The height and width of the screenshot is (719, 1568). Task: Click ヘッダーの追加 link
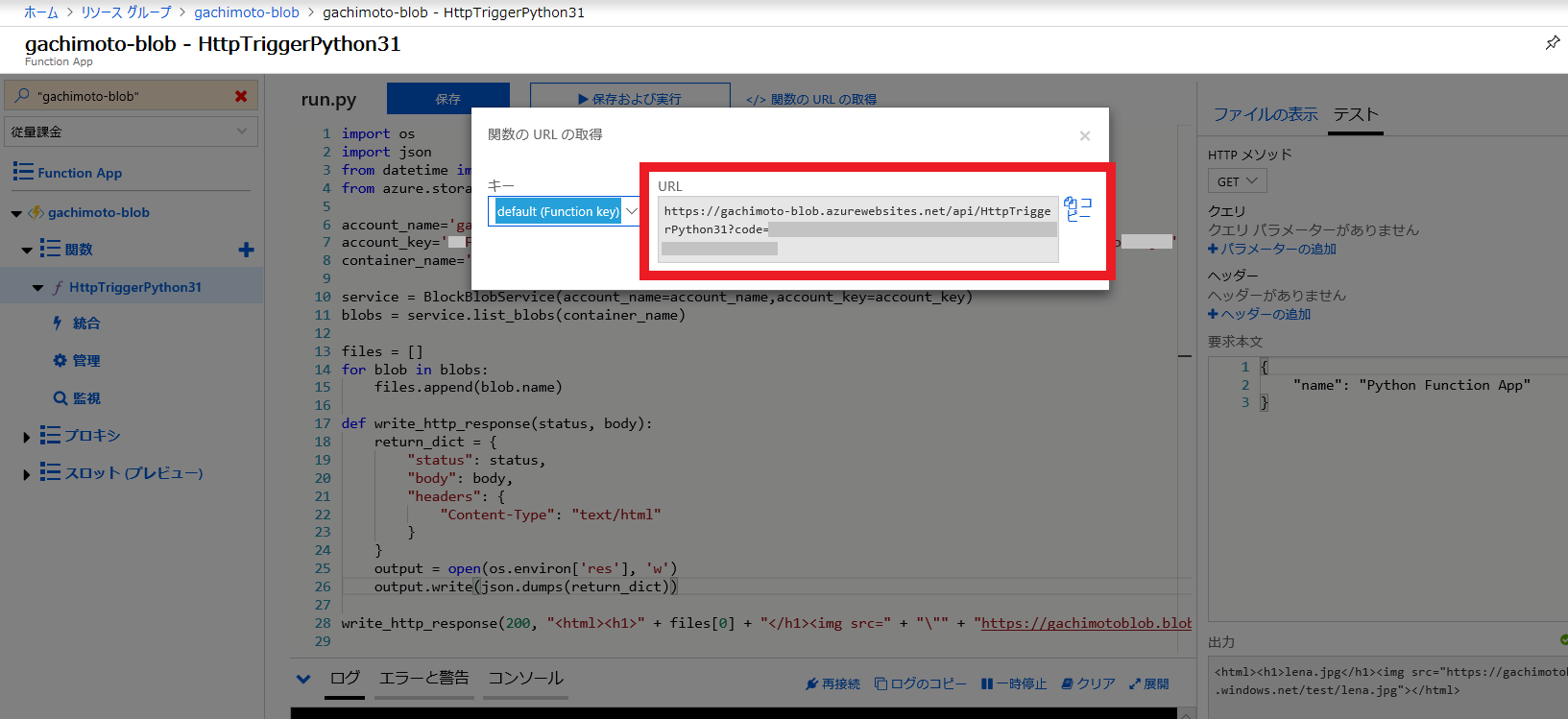click(x=1259, y=314)
